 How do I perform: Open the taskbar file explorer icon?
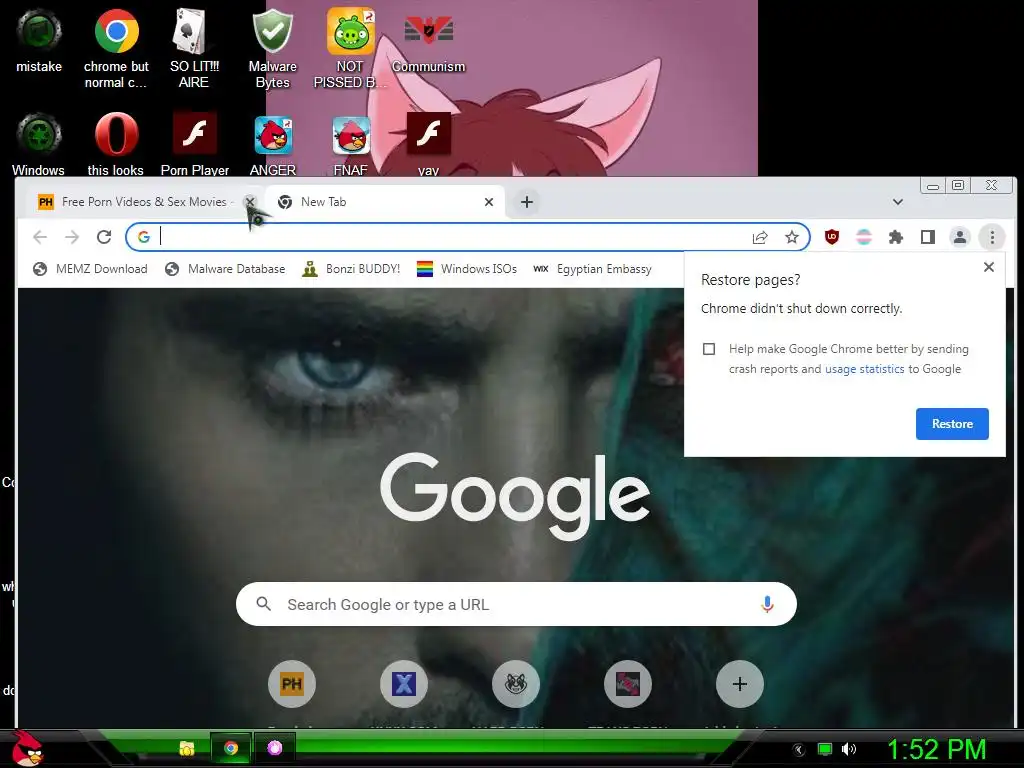tap(187, 748)
